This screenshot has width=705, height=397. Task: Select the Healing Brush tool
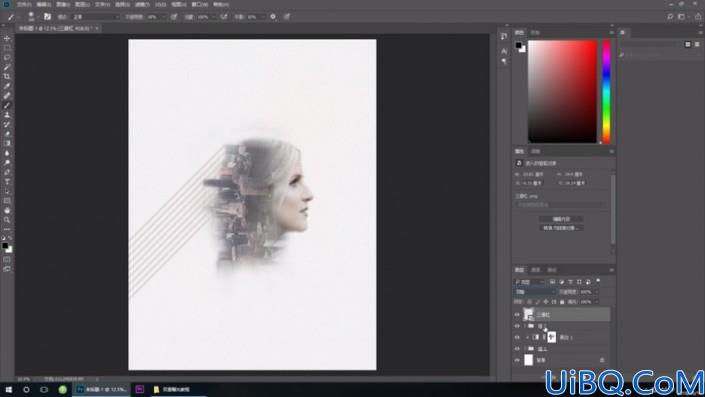tap(7, 95)
